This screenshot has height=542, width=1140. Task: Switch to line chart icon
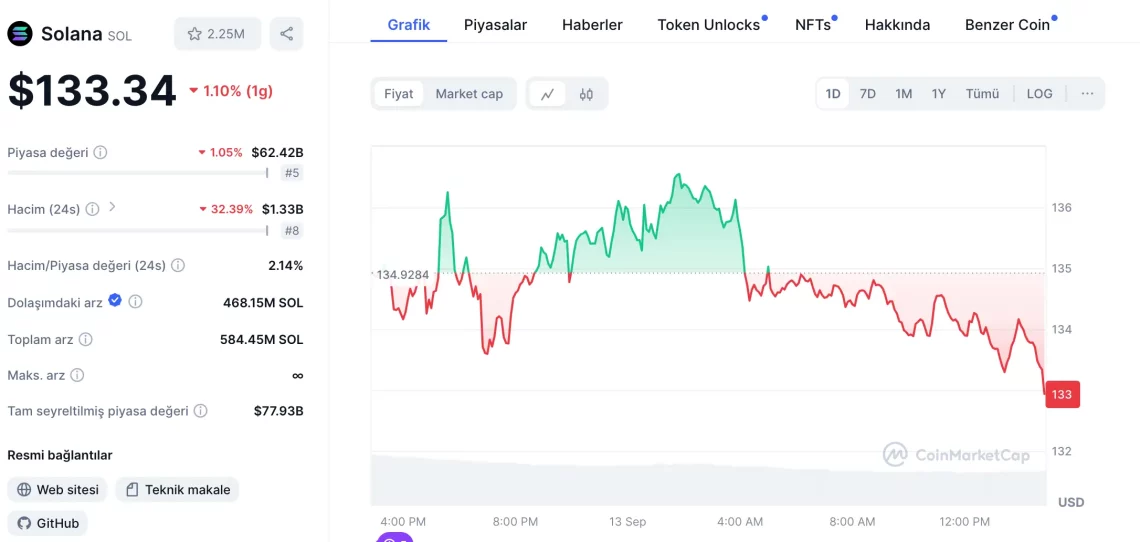pyautogui.click(x=547, y=94)
